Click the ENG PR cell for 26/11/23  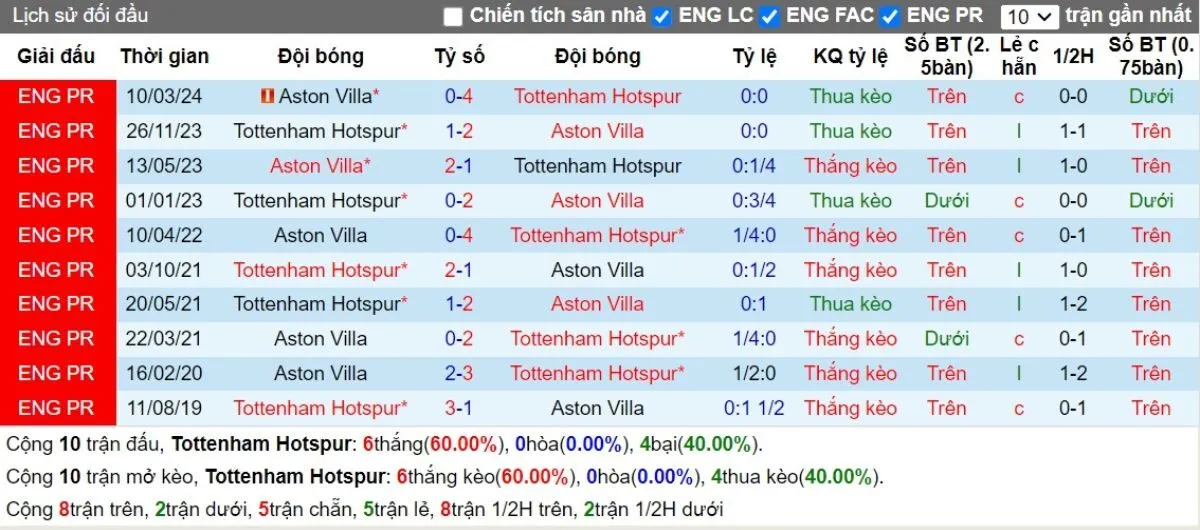pos(56,131)
